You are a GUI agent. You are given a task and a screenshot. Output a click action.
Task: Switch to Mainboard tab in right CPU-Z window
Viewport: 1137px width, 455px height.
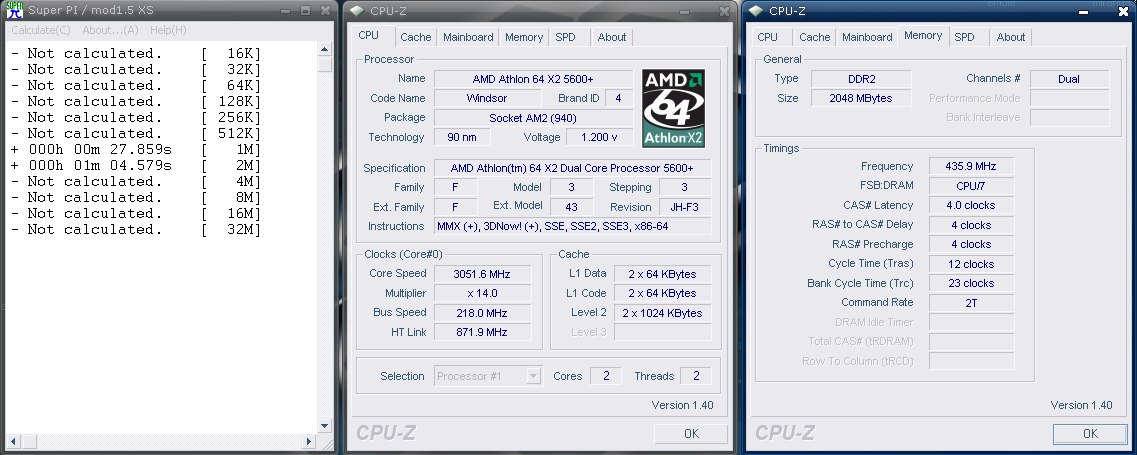867,37
